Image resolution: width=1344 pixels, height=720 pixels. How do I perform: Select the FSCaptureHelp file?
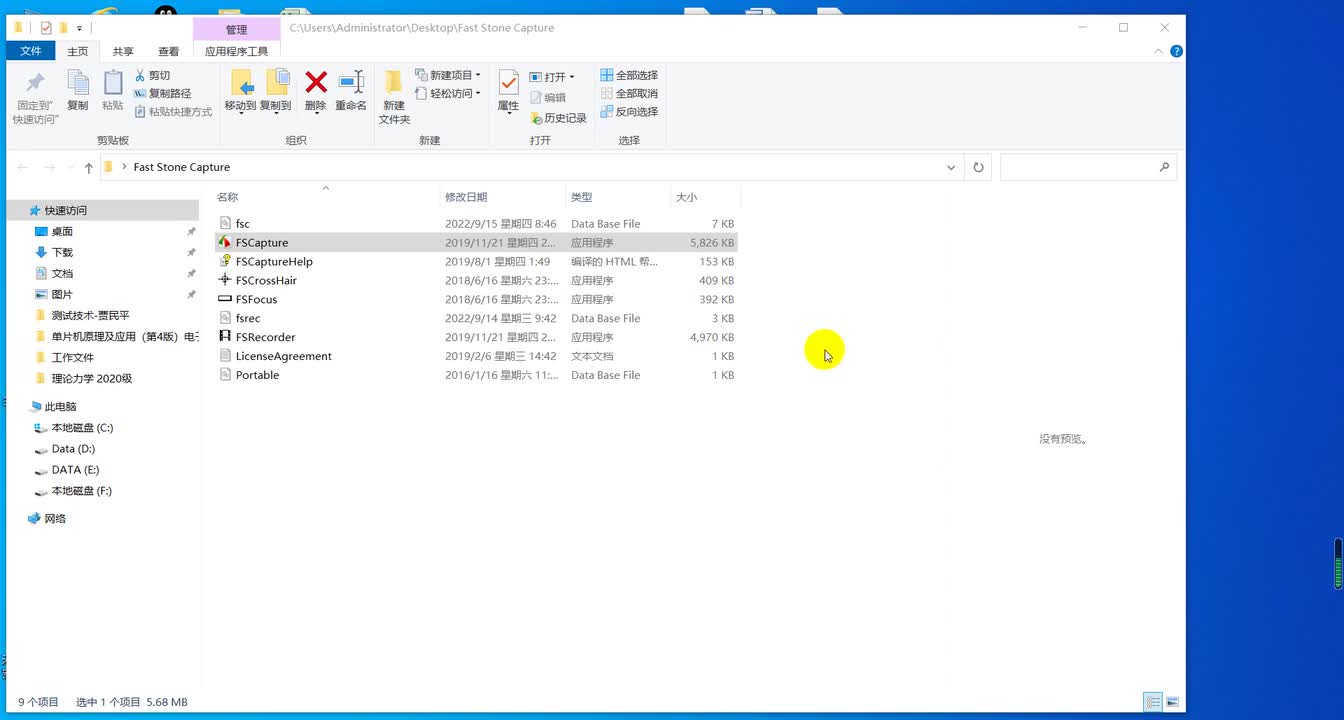coord(476,262)
